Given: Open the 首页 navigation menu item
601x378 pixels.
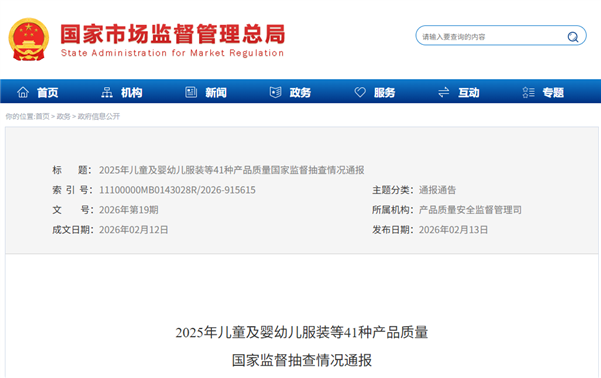Looking at the screenshot, I should [x=48, y=92].
